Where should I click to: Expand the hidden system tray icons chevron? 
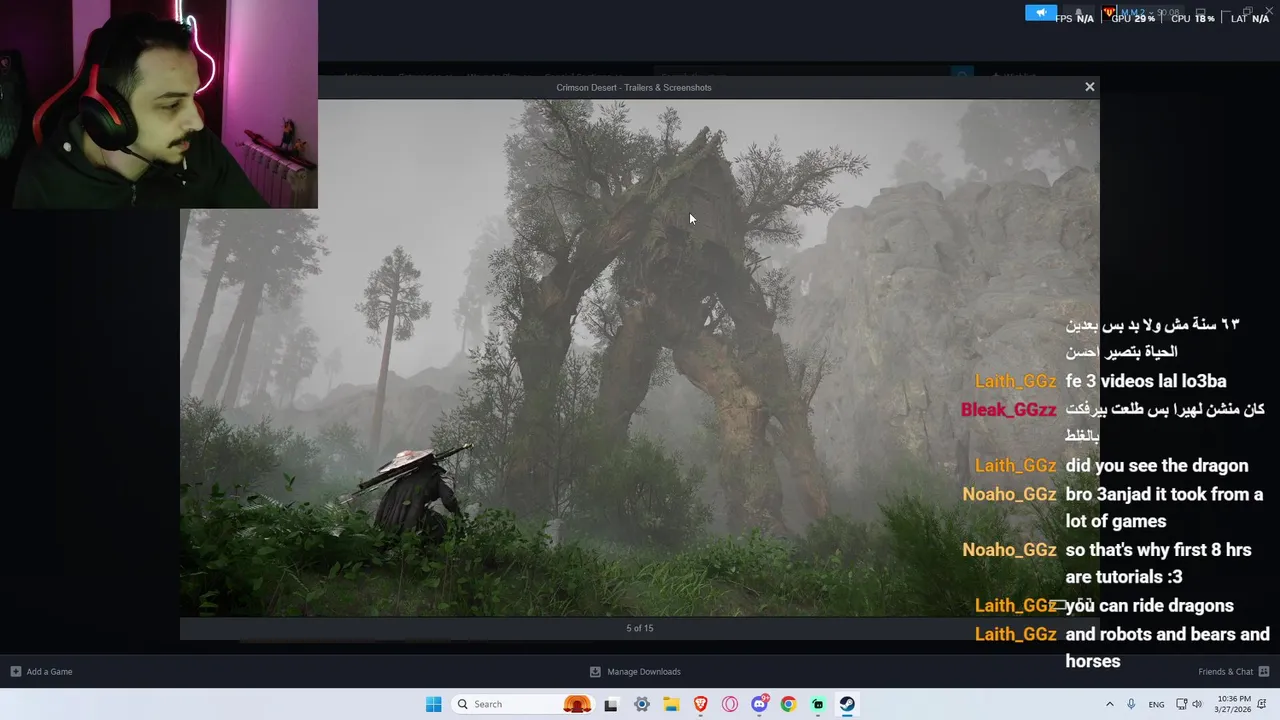[x=1109, y=704]
